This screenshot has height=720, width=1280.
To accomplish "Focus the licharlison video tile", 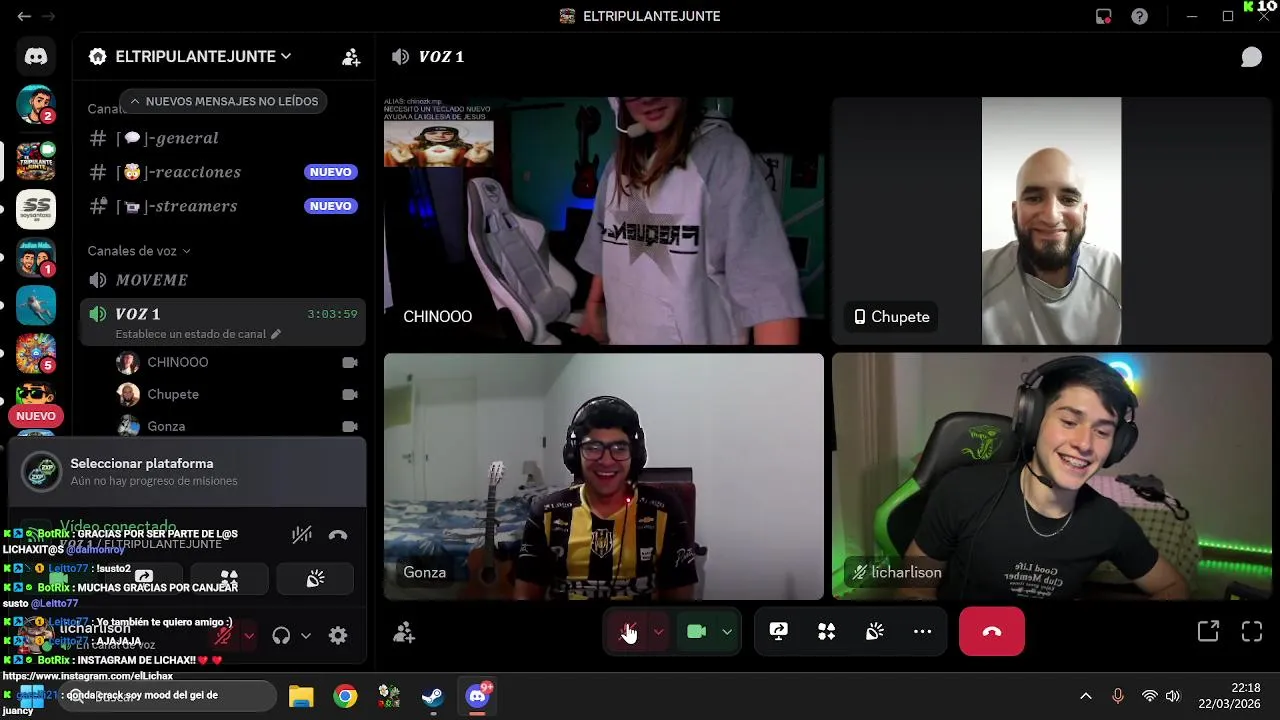I will coord(1052,476).
